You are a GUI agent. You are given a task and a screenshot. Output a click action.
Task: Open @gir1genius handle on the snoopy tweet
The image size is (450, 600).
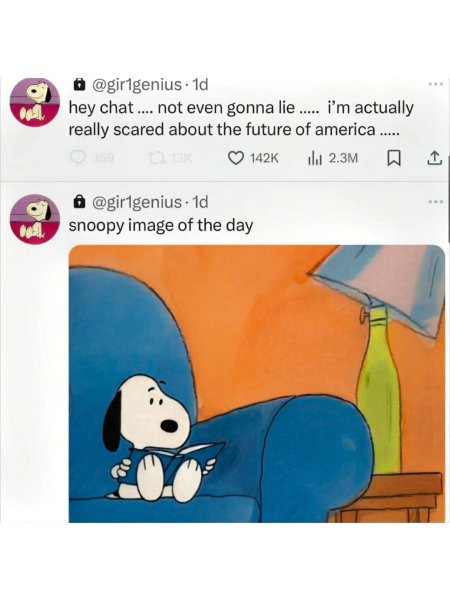(x=135, y=202)
